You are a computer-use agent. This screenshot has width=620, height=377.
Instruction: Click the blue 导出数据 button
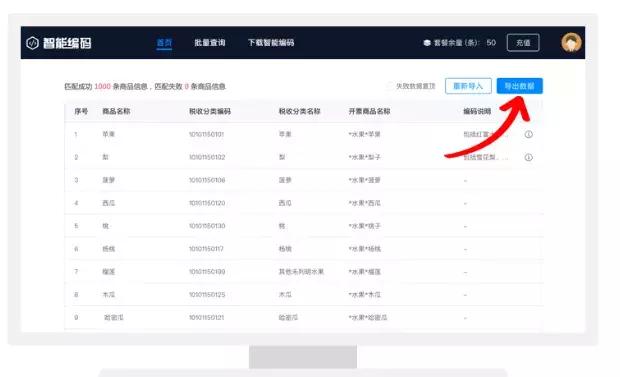[520, 86]
